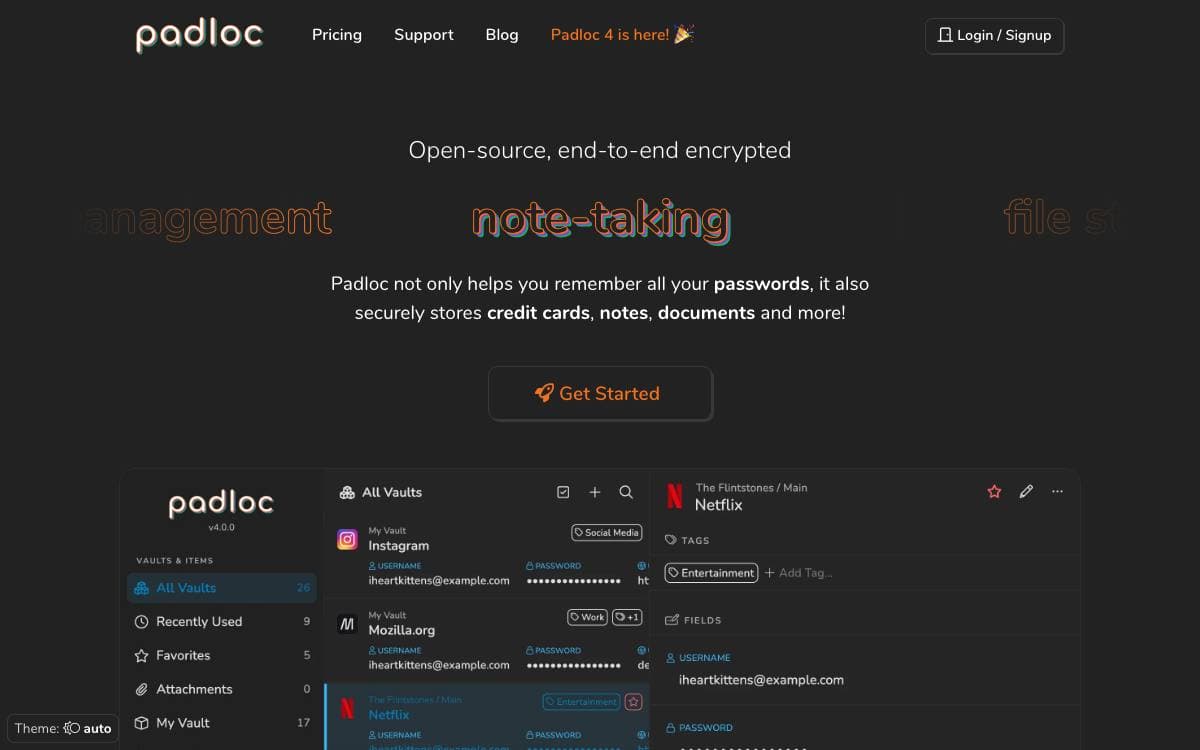Click the Work tag on Mozilla.org
1200x750 pixels.
[587, 617]
